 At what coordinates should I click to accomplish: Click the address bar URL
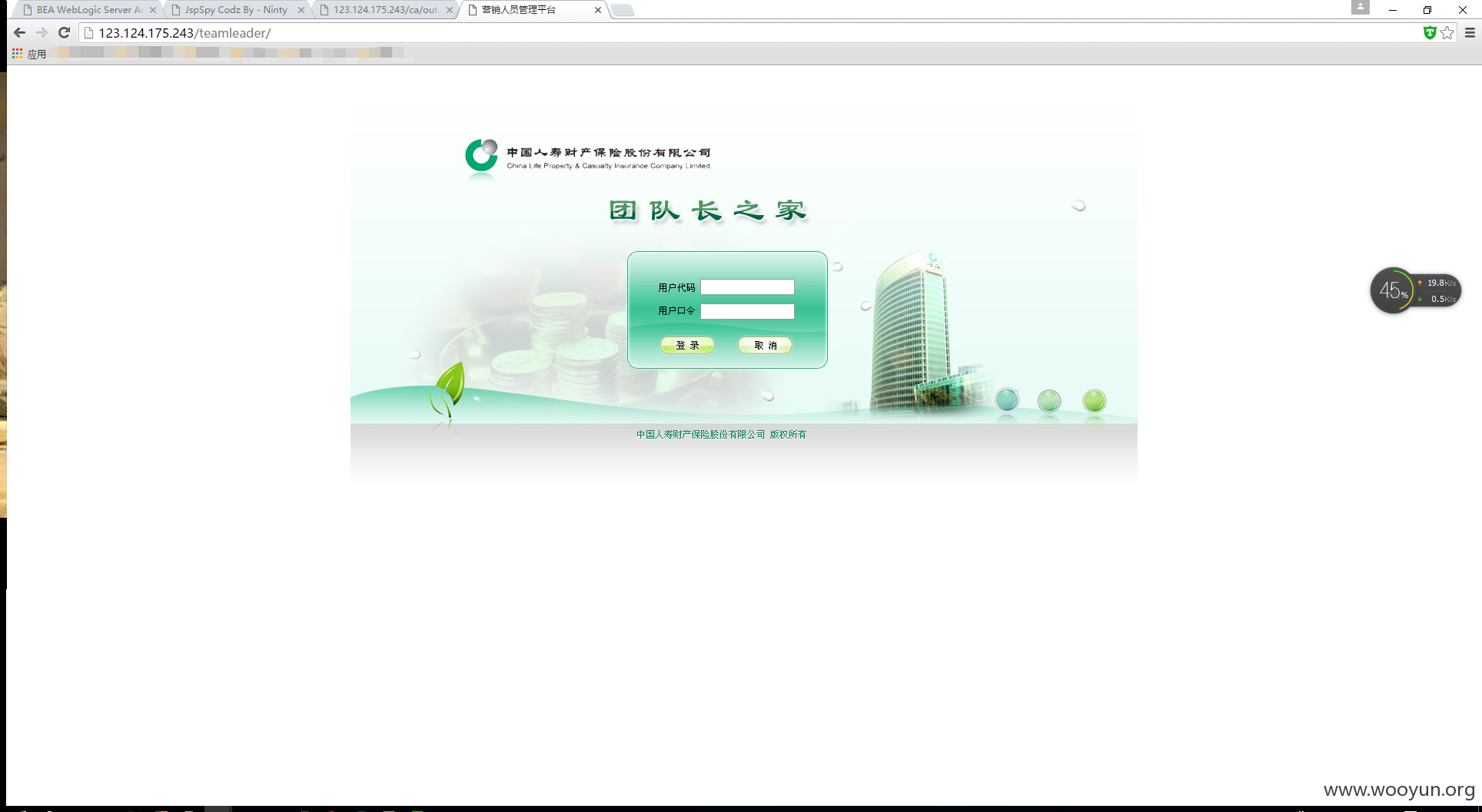(x=184, y=33)
